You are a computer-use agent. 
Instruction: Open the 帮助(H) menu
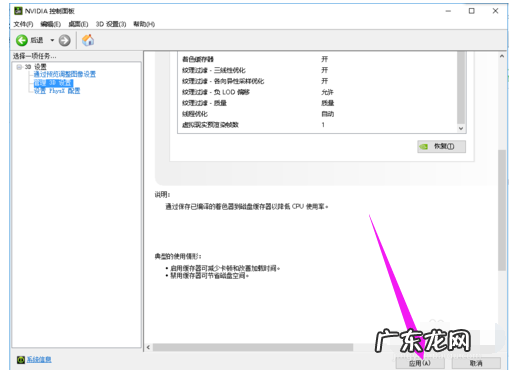tap(144, 24)
